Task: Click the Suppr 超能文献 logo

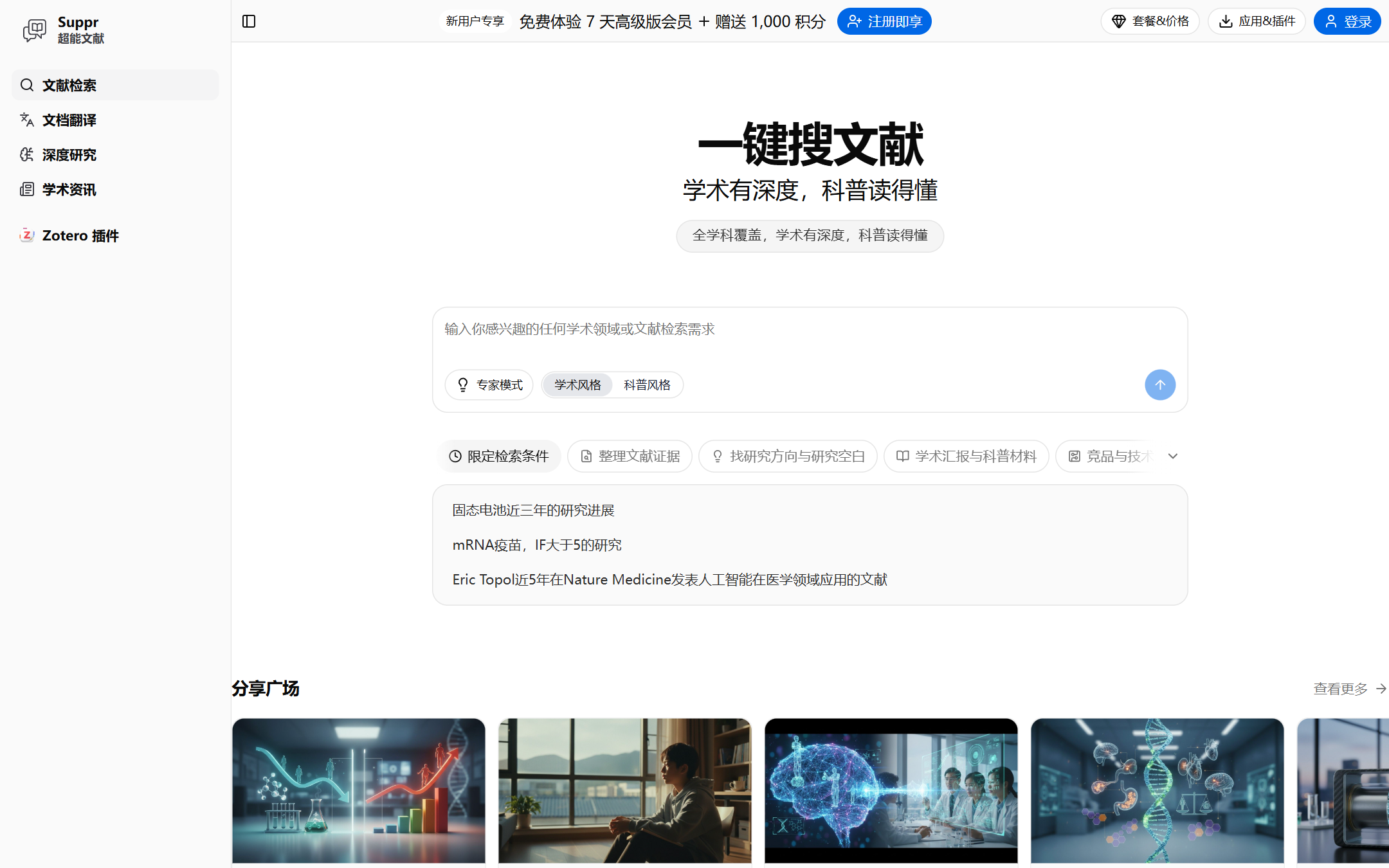Action: tap(64, 30)
